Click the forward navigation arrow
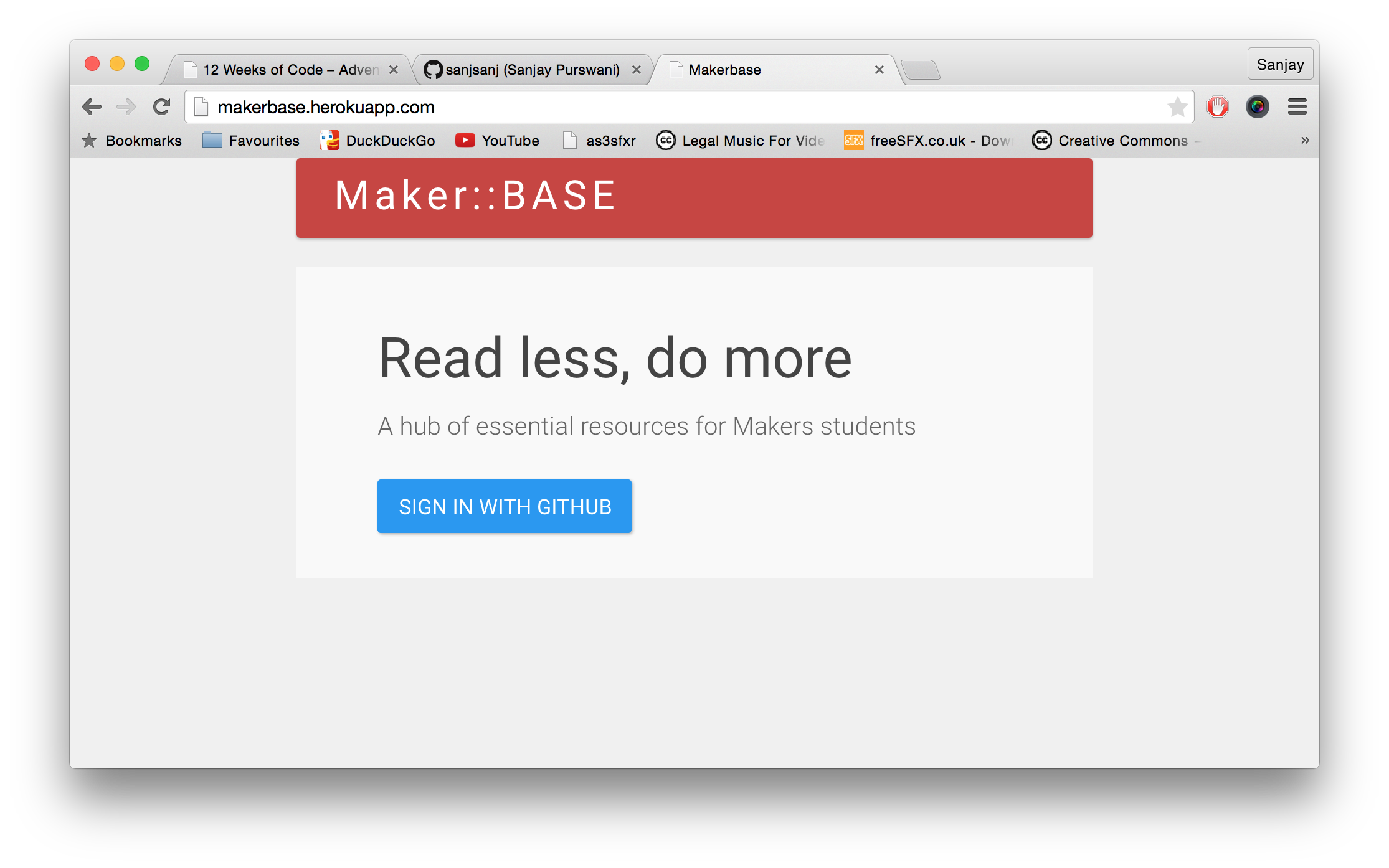The width and height of the screenshot is (1389, 868). pyautogui.click(x=126, y=107)
